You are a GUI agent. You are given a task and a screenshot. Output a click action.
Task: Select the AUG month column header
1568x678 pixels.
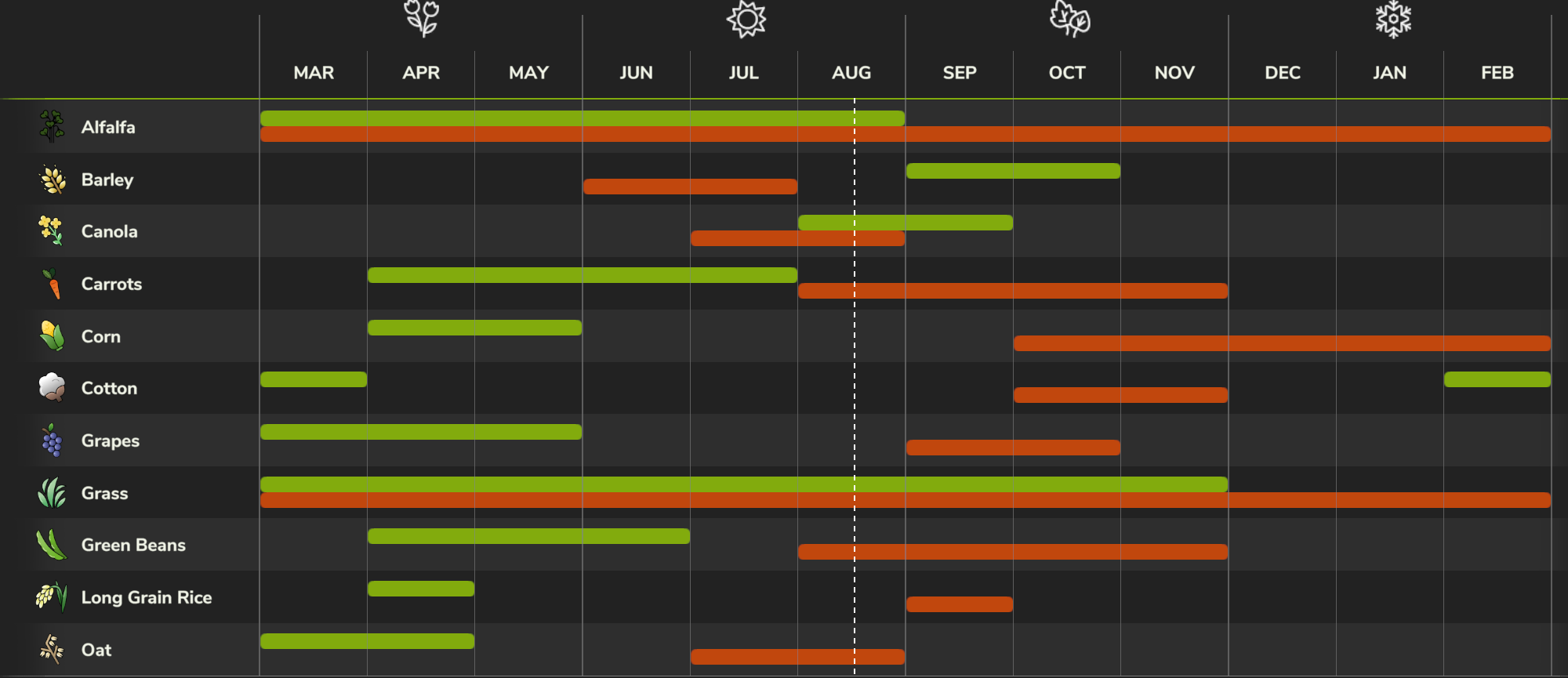[x=851, y=73]
